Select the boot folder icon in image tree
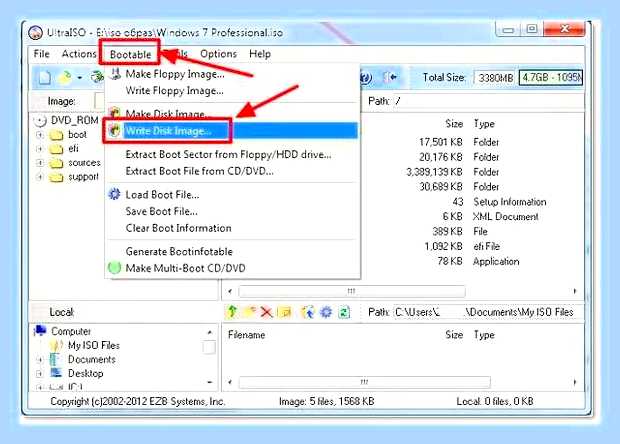620x444 pixels. click(x=56, y=135)
